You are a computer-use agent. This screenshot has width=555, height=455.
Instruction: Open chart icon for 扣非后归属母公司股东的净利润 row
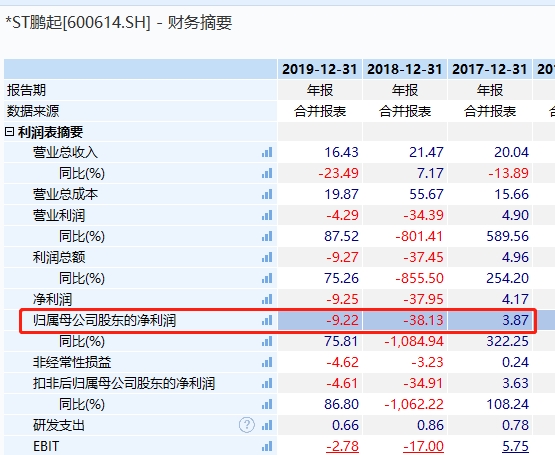click(267, 383)
